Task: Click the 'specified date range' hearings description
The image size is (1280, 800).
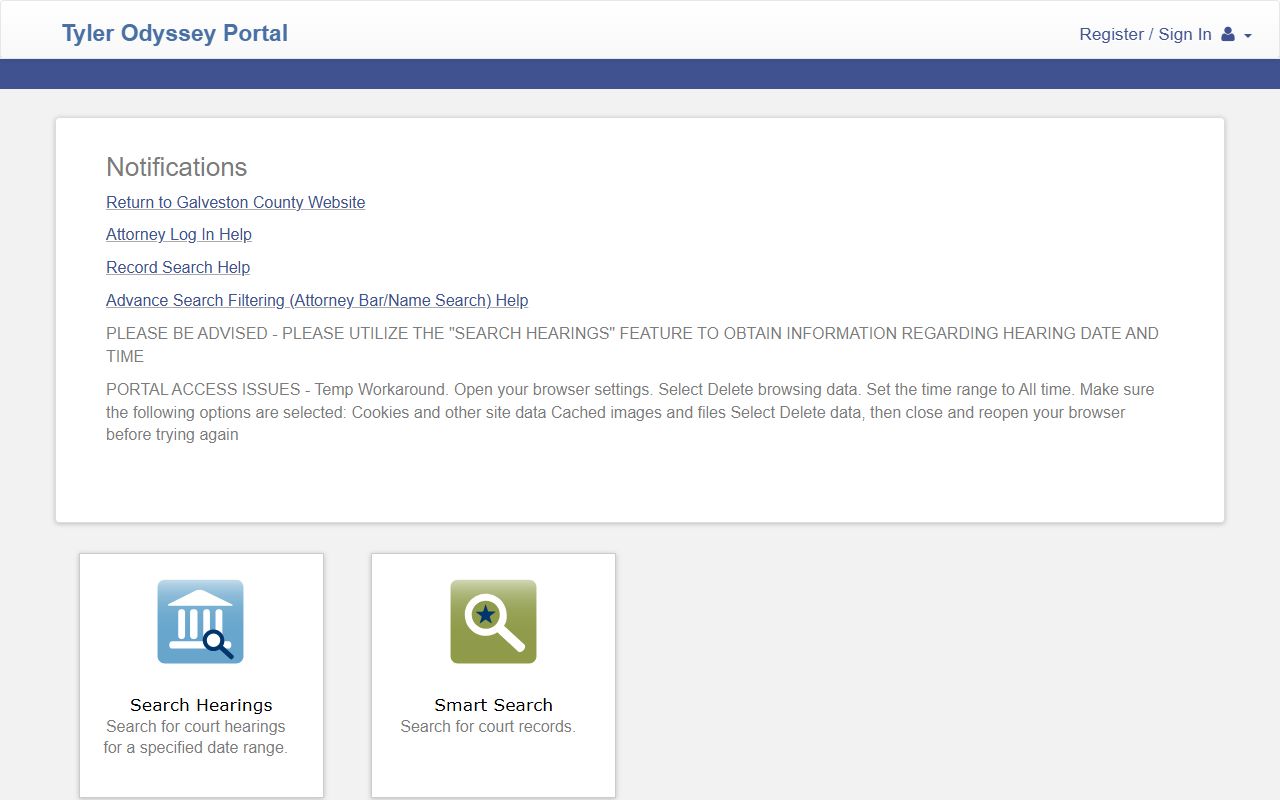Action: 195,737
